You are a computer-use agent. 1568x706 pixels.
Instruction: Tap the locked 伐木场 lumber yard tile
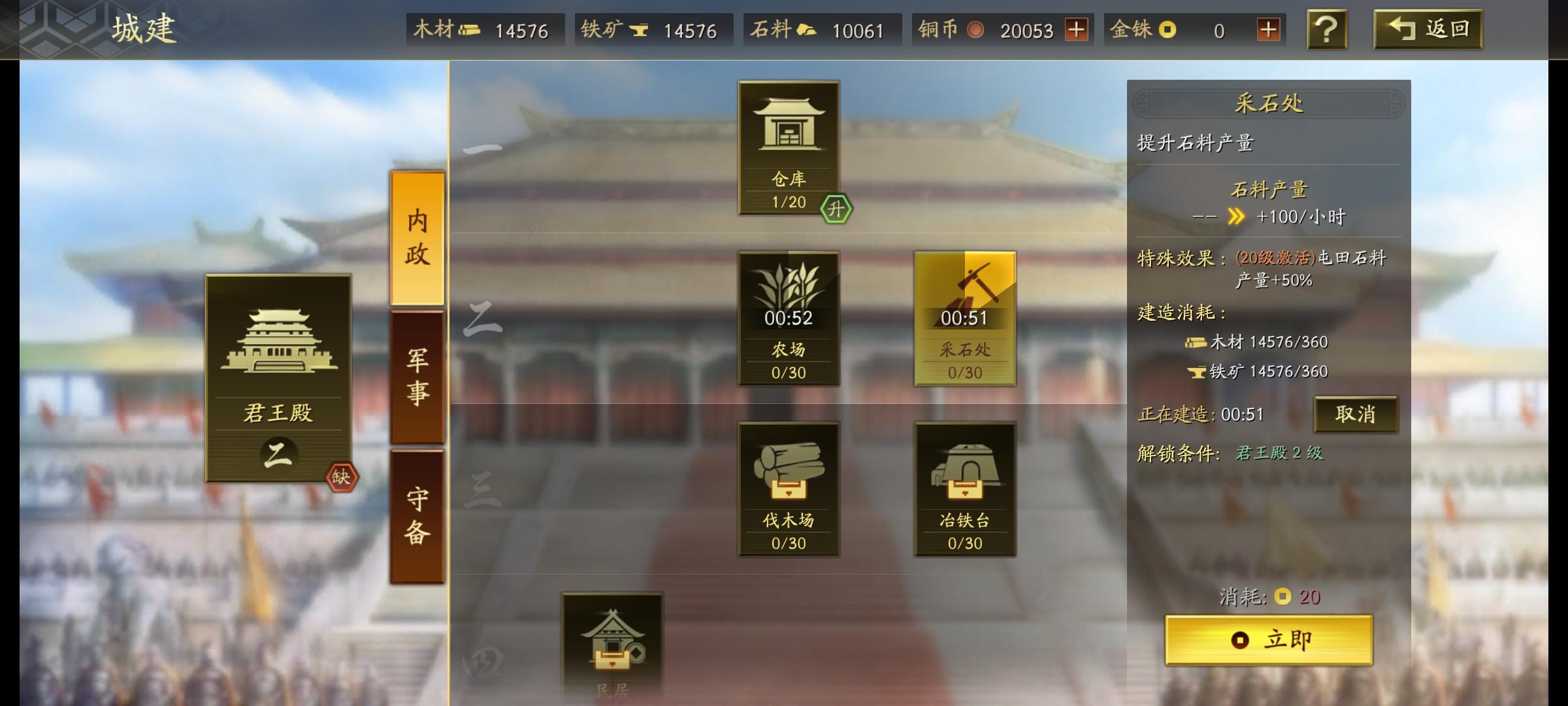click(789, 489)
